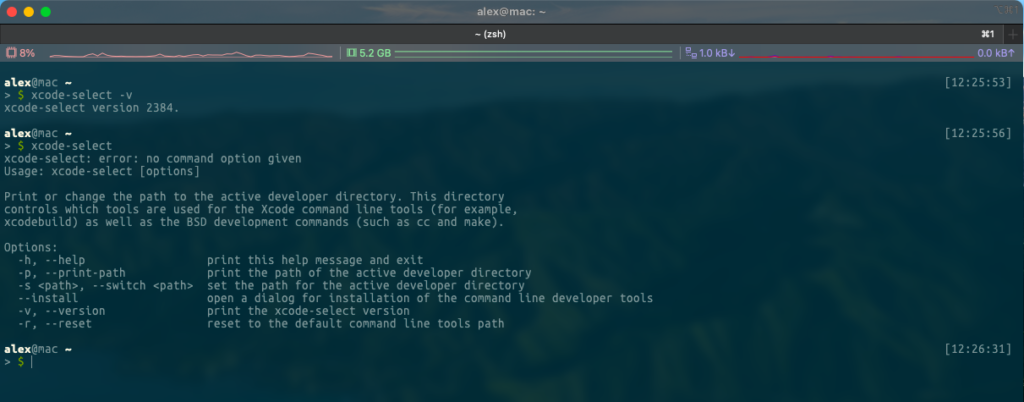Place cursor at the empty bottom prompt
The height and width of the screenshot is (402, 1024).
click(x=31, y=362)
